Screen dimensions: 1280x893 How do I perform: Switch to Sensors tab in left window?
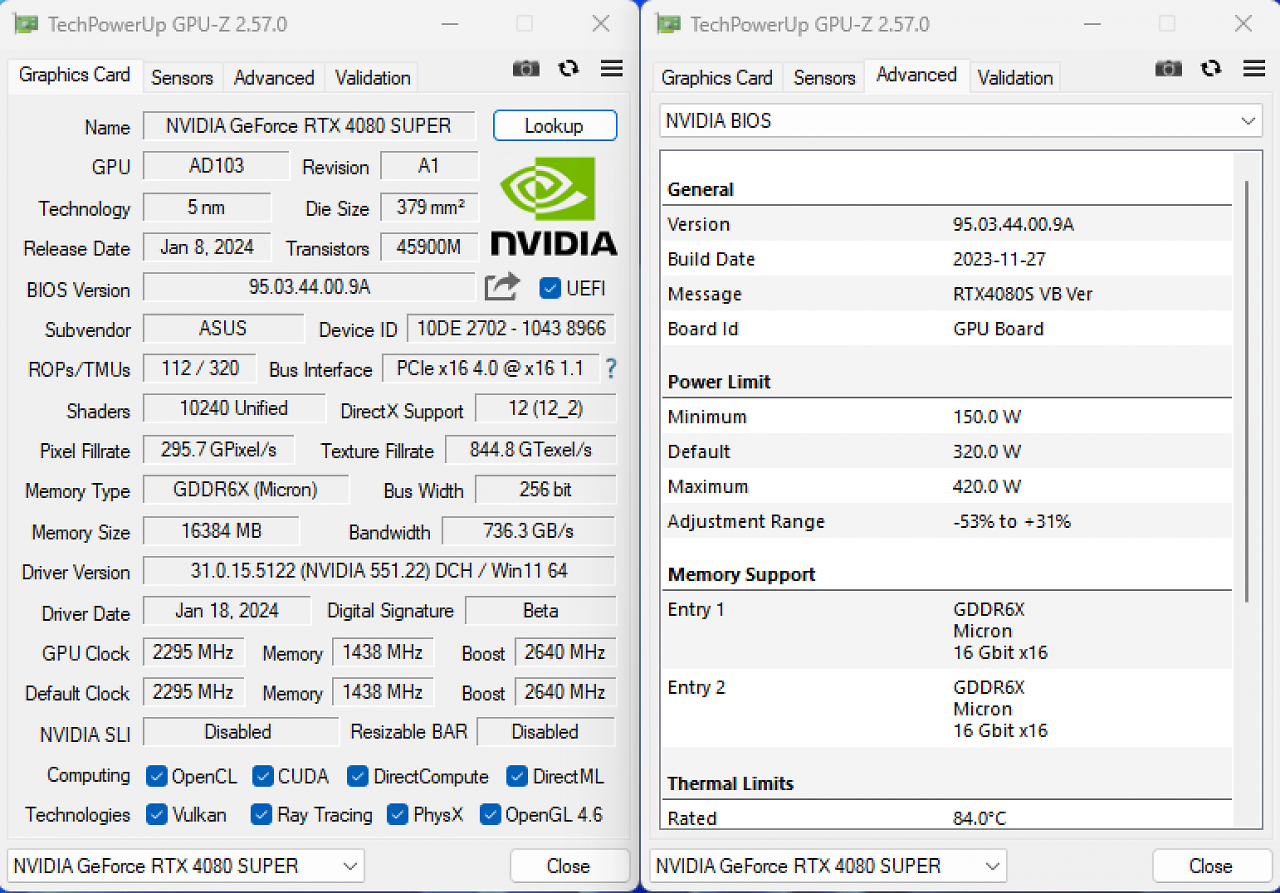[x=182, y=77]
